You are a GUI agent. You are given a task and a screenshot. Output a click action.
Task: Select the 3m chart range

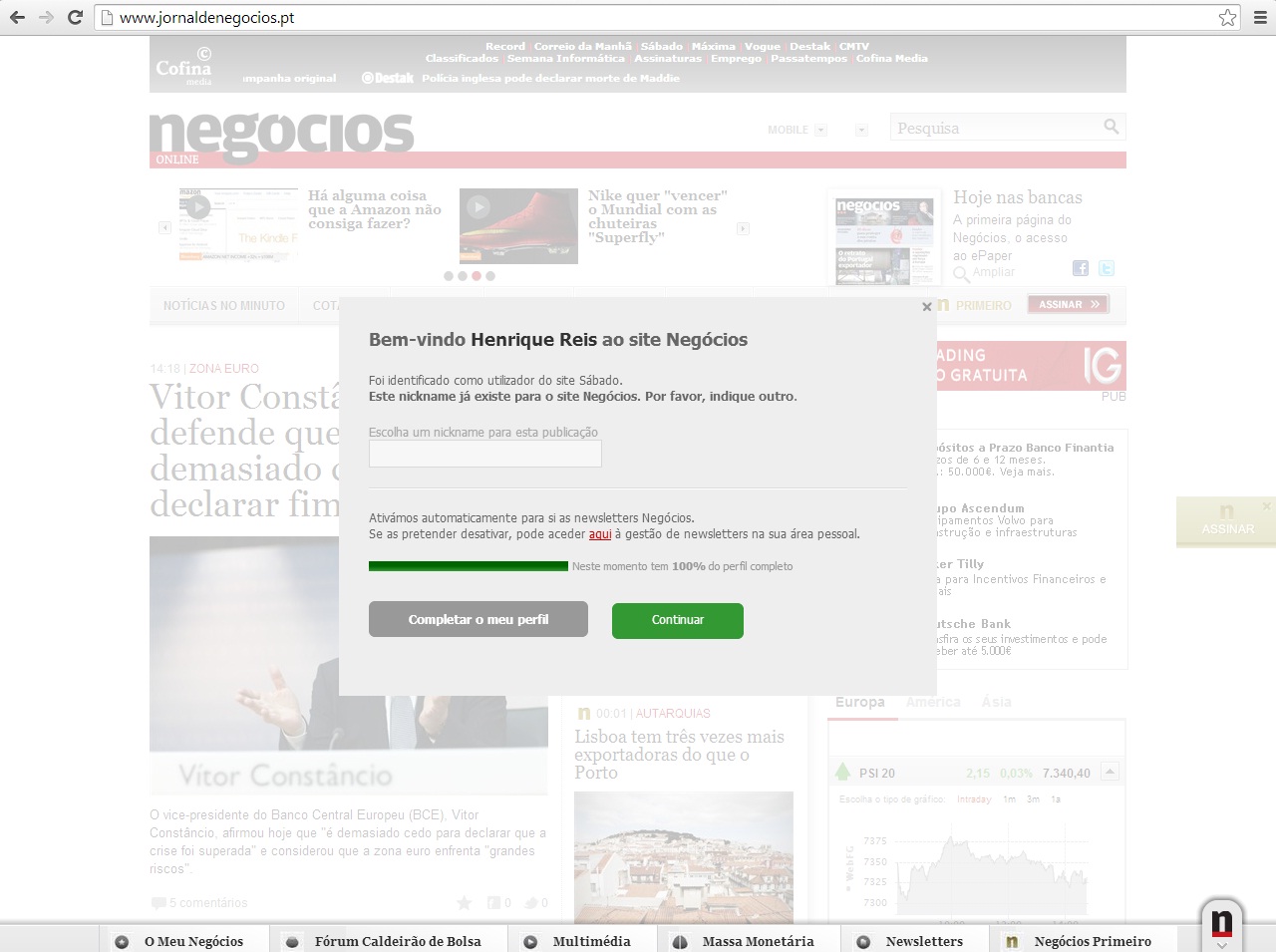tap(1034, 799)
